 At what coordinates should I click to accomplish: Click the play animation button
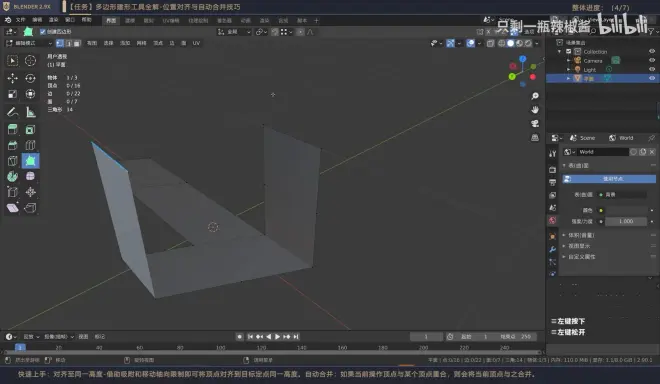tap(277, 336)
